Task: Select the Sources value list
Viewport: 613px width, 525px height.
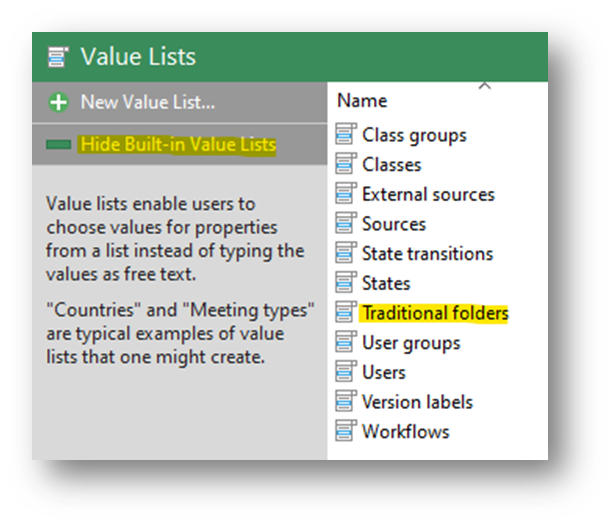Action: point(394,224)
